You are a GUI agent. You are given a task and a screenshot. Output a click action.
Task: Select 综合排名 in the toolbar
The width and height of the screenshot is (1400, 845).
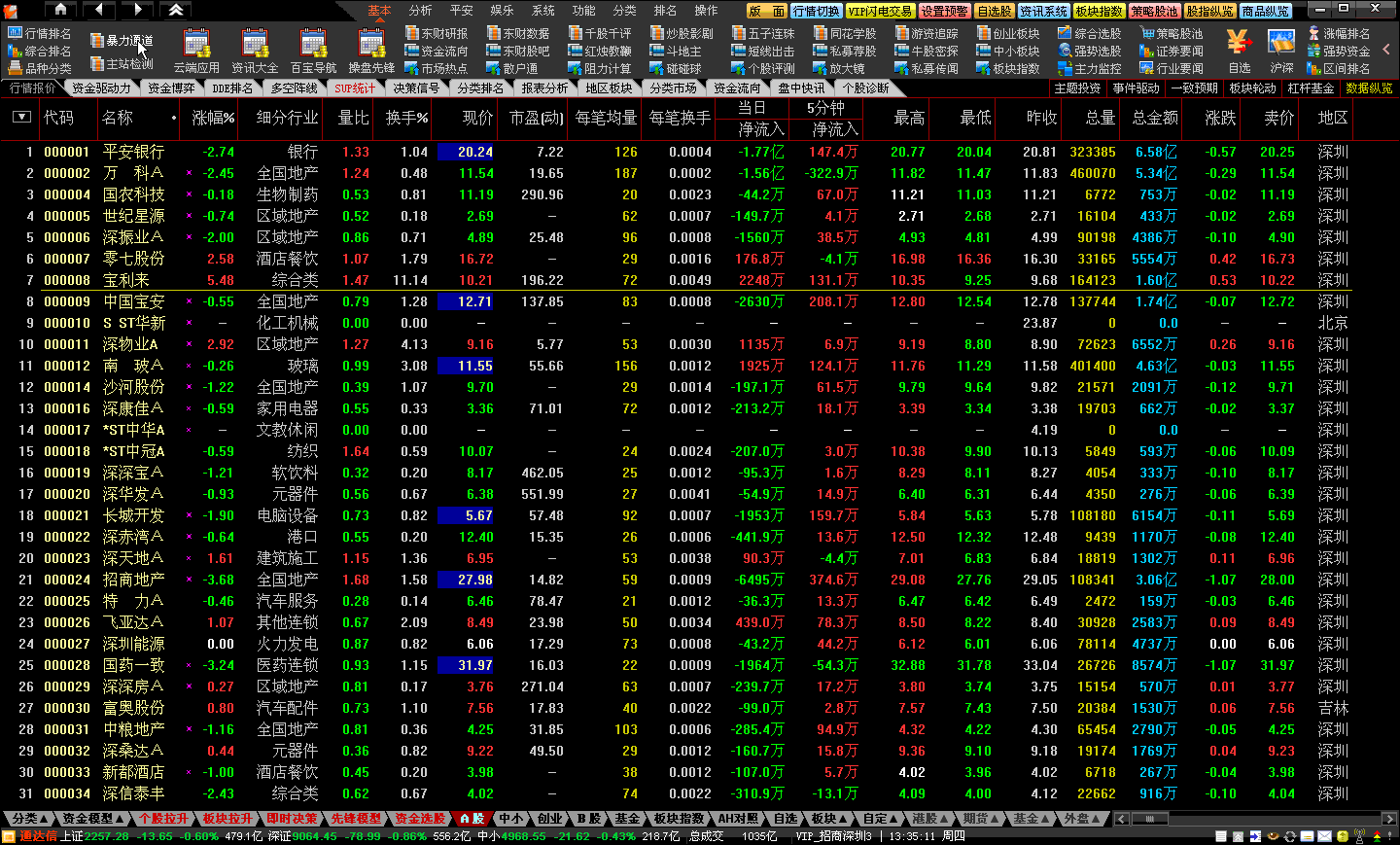(40, 51)
